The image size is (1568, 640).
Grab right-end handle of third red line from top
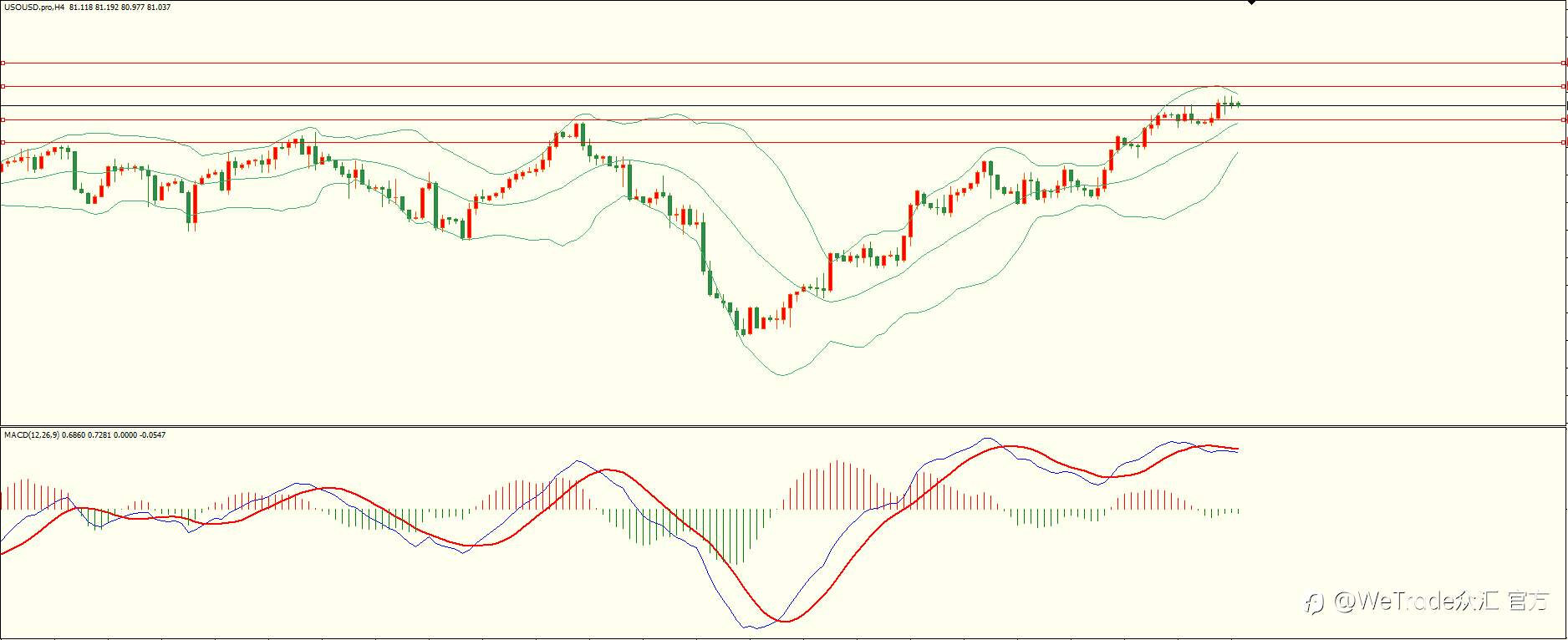1564,119
